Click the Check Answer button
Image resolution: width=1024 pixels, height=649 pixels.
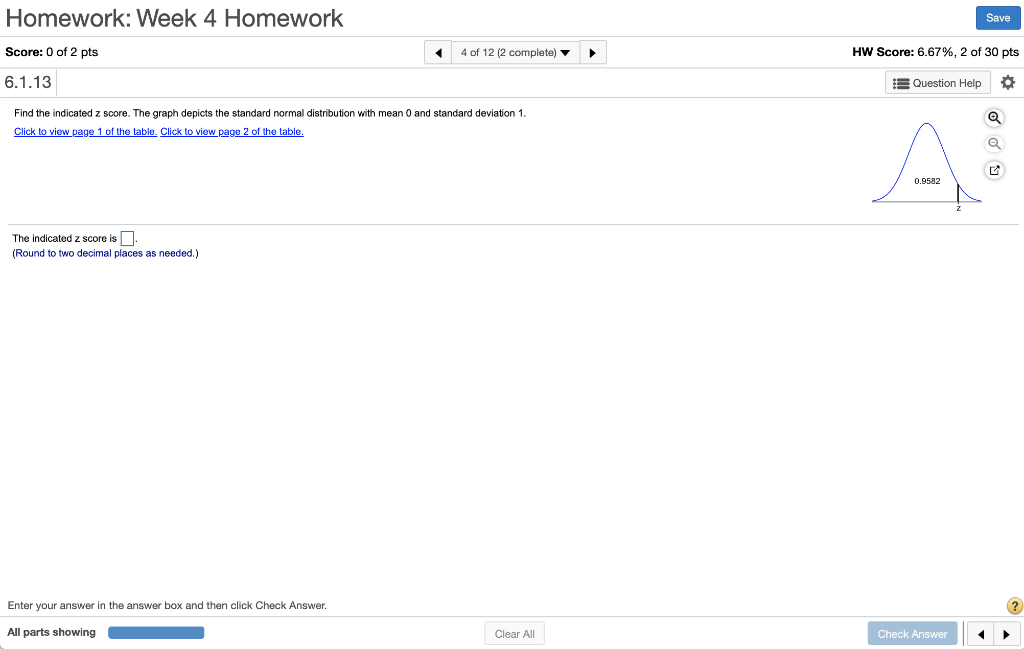912,633
